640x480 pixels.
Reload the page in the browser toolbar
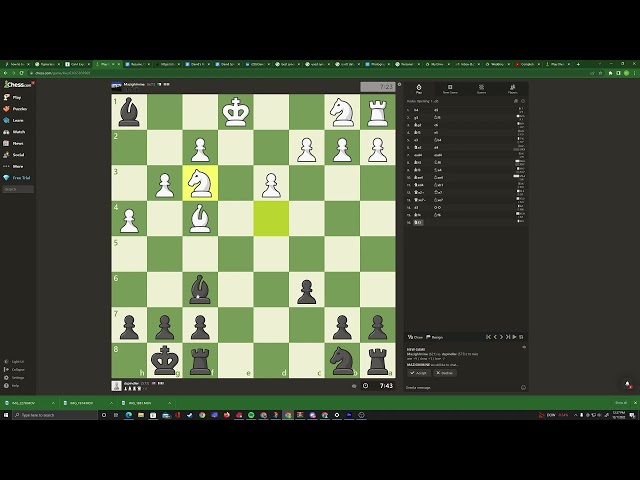(x=21, y=73)
